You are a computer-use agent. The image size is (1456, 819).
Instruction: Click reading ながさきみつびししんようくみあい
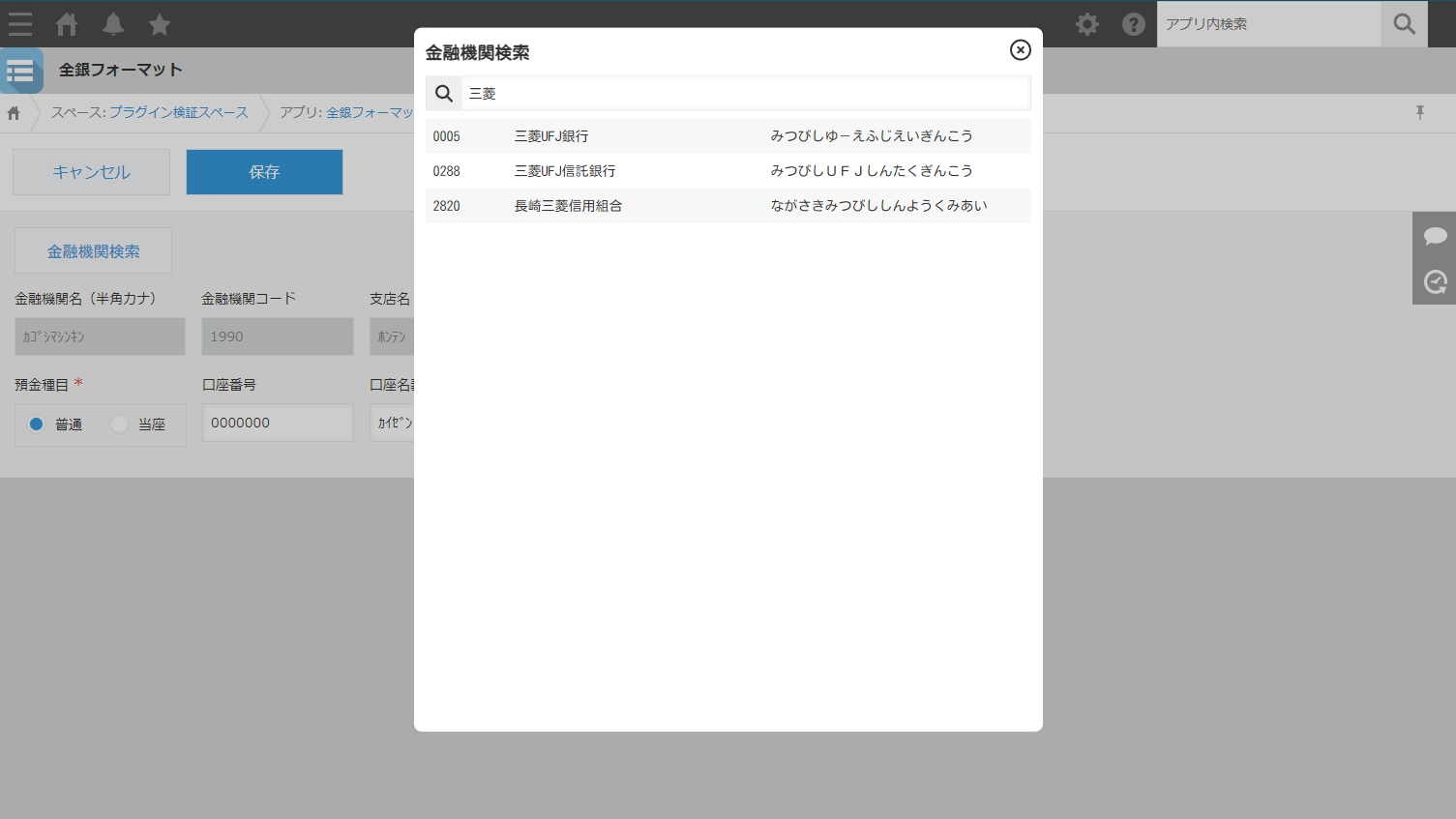[878, 206]
